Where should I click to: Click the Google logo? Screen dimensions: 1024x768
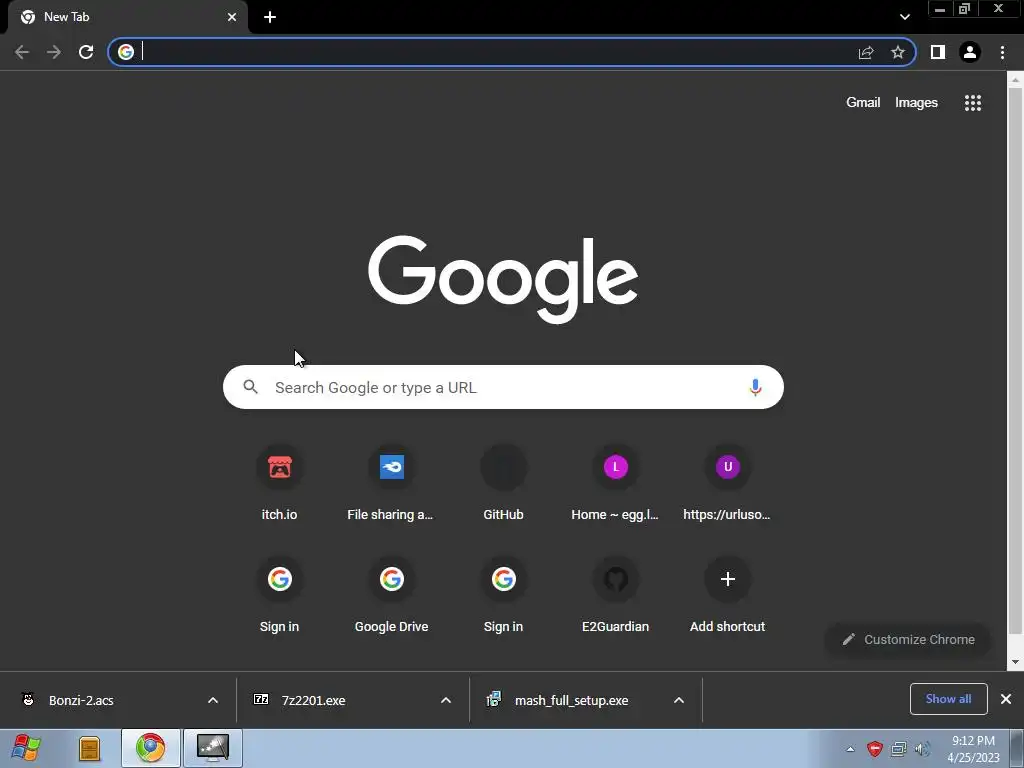503,279
